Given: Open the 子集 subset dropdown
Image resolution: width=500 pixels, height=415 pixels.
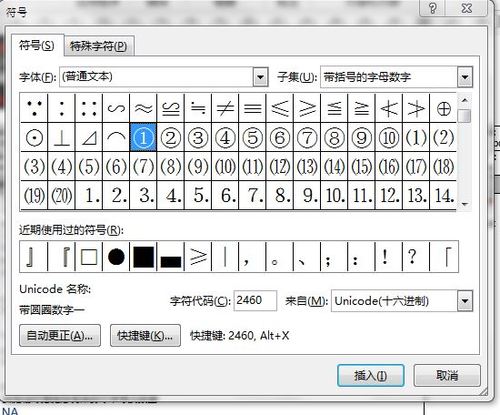Looking at the screenshot, I should (465, 77).
